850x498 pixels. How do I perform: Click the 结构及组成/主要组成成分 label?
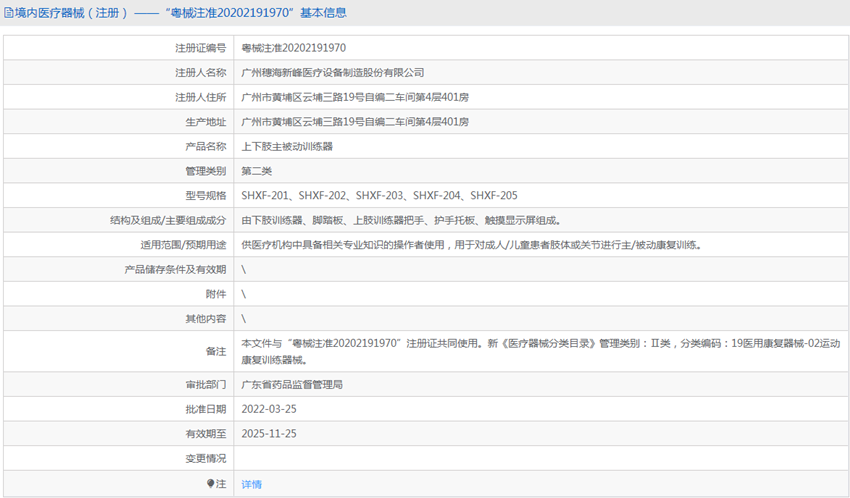coord(168,221)
